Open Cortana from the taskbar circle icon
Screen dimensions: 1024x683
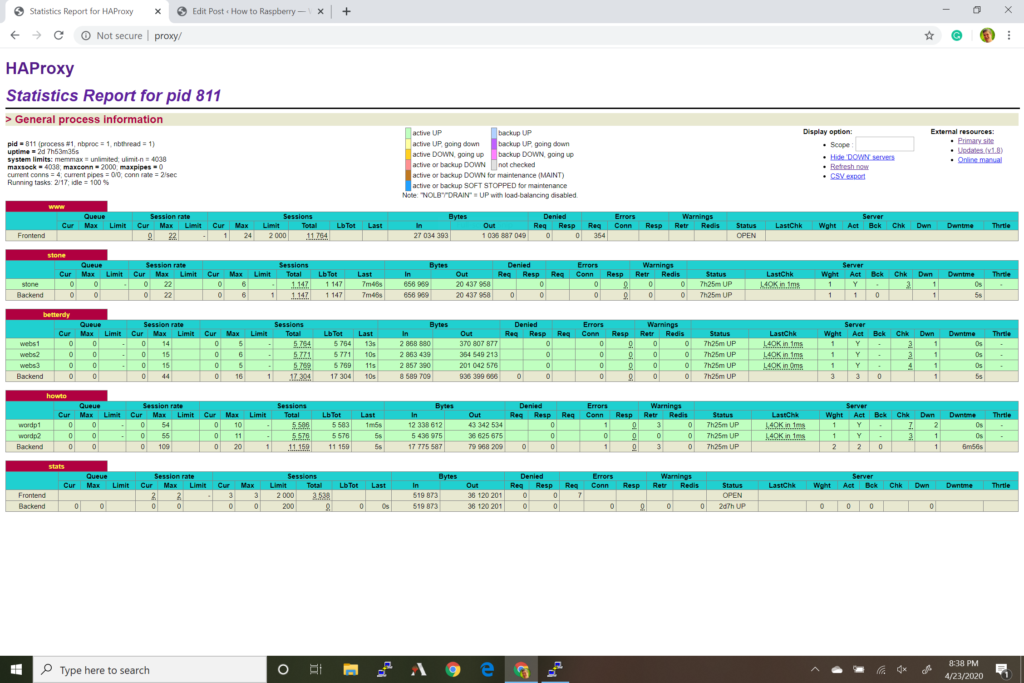pos(283,669)
